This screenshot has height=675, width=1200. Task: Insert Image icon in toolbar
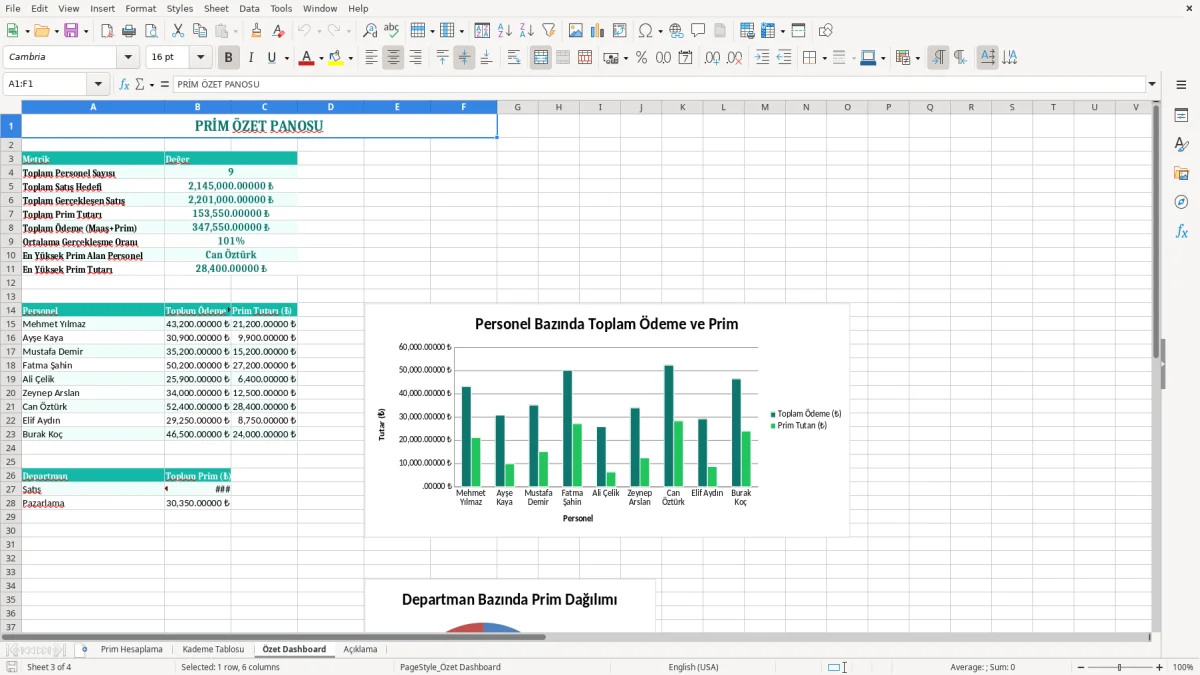(x=576, y=31)
